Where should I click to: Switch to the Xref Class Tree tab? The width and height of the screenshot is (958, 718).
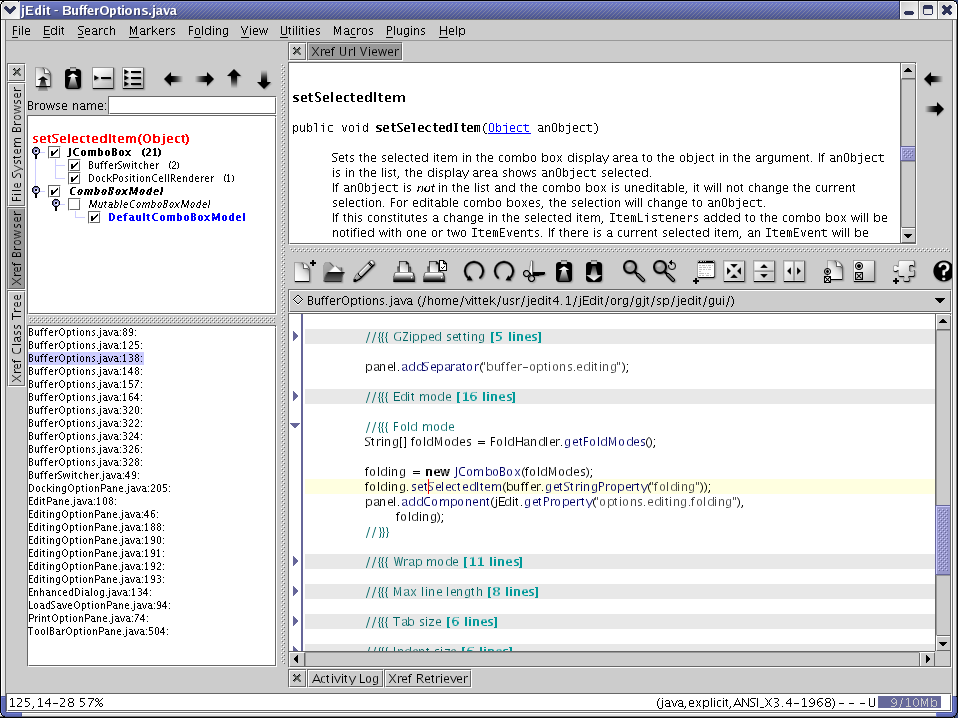(16, 338)
